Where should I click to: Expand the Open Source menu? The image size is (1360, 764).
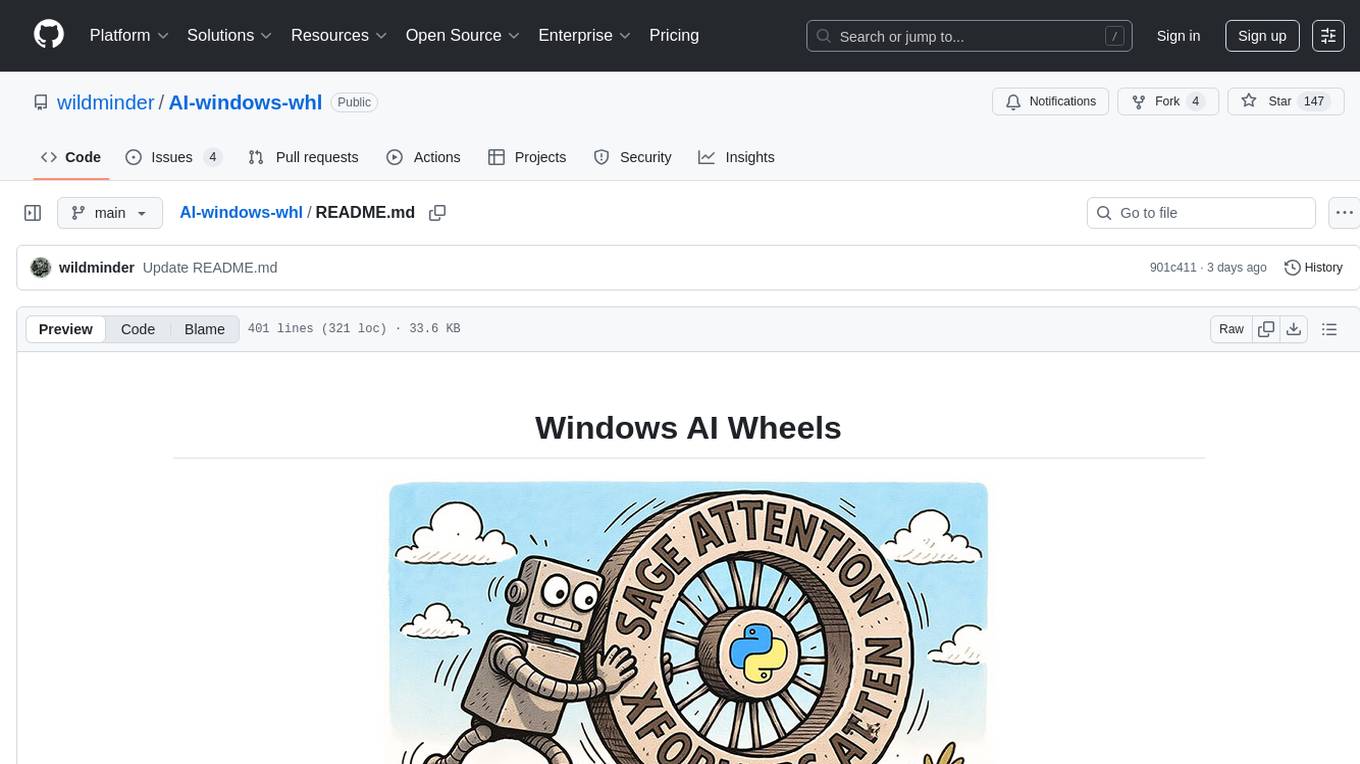click(x=462, y=35)
